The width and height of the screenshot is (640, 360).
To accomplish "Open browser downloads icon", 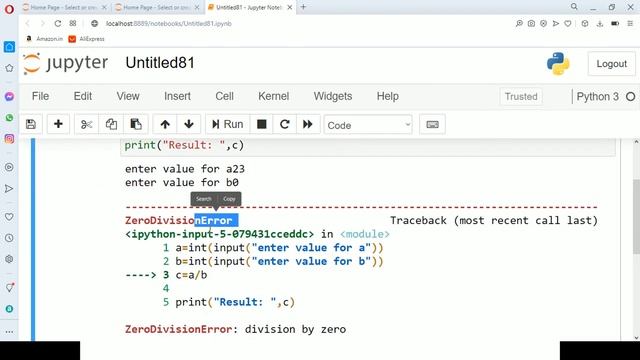I will pyautogui.click(x=600, y=24).
